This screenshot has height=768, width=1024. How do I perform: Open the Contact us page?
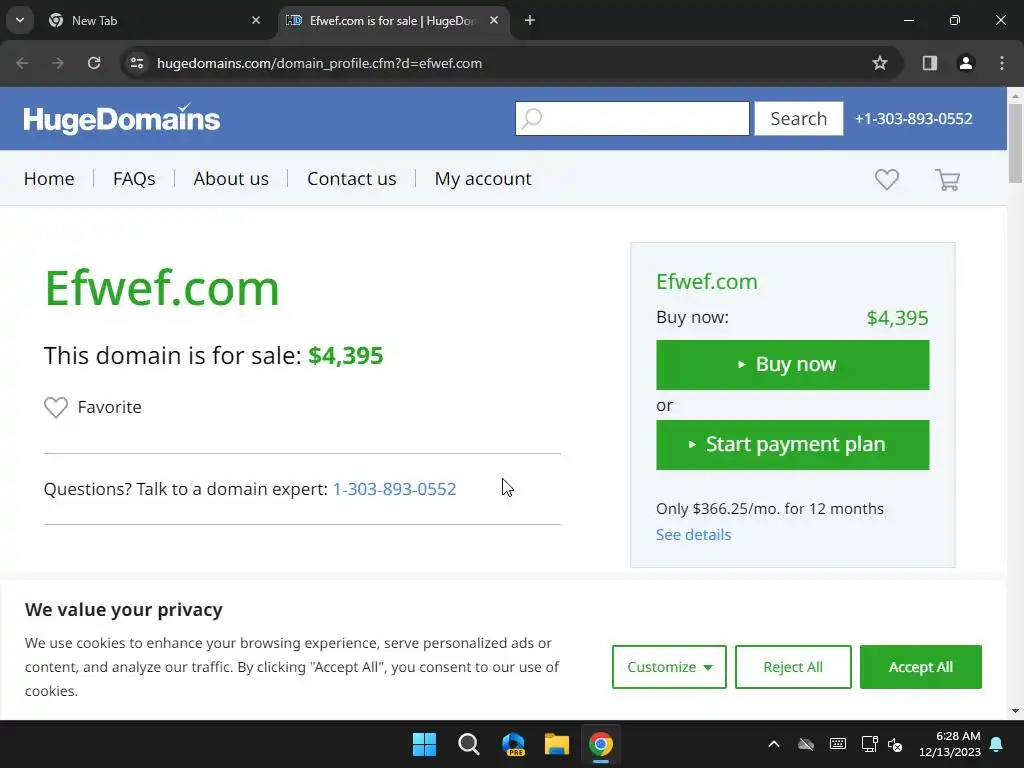351,179
